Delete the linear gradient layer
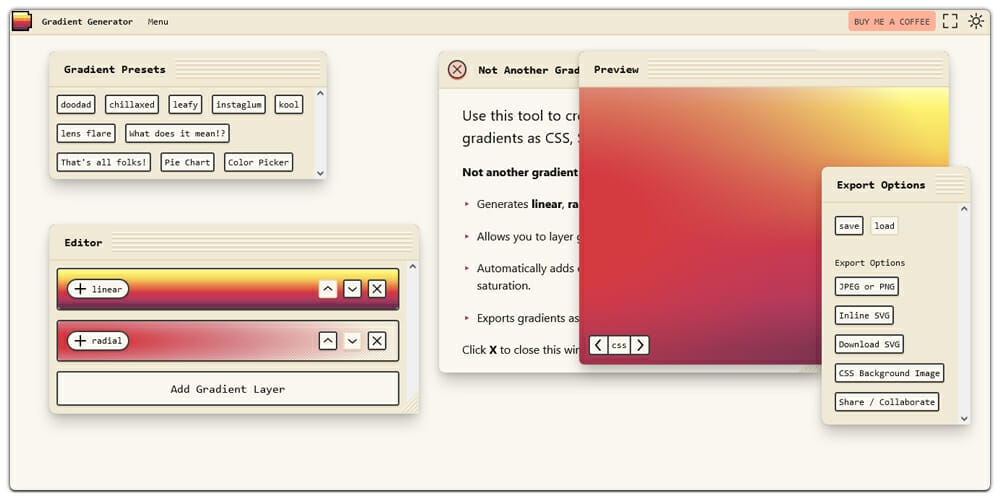 (377, 289)
